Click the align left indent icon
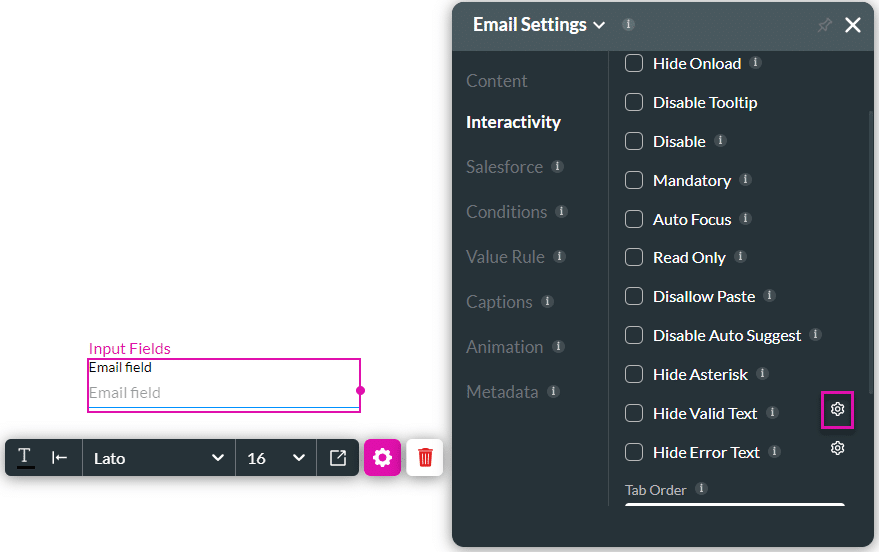Image resolution: width=879 pixels, height=552 pixels. pyautogui.click(x=60, y=458)
